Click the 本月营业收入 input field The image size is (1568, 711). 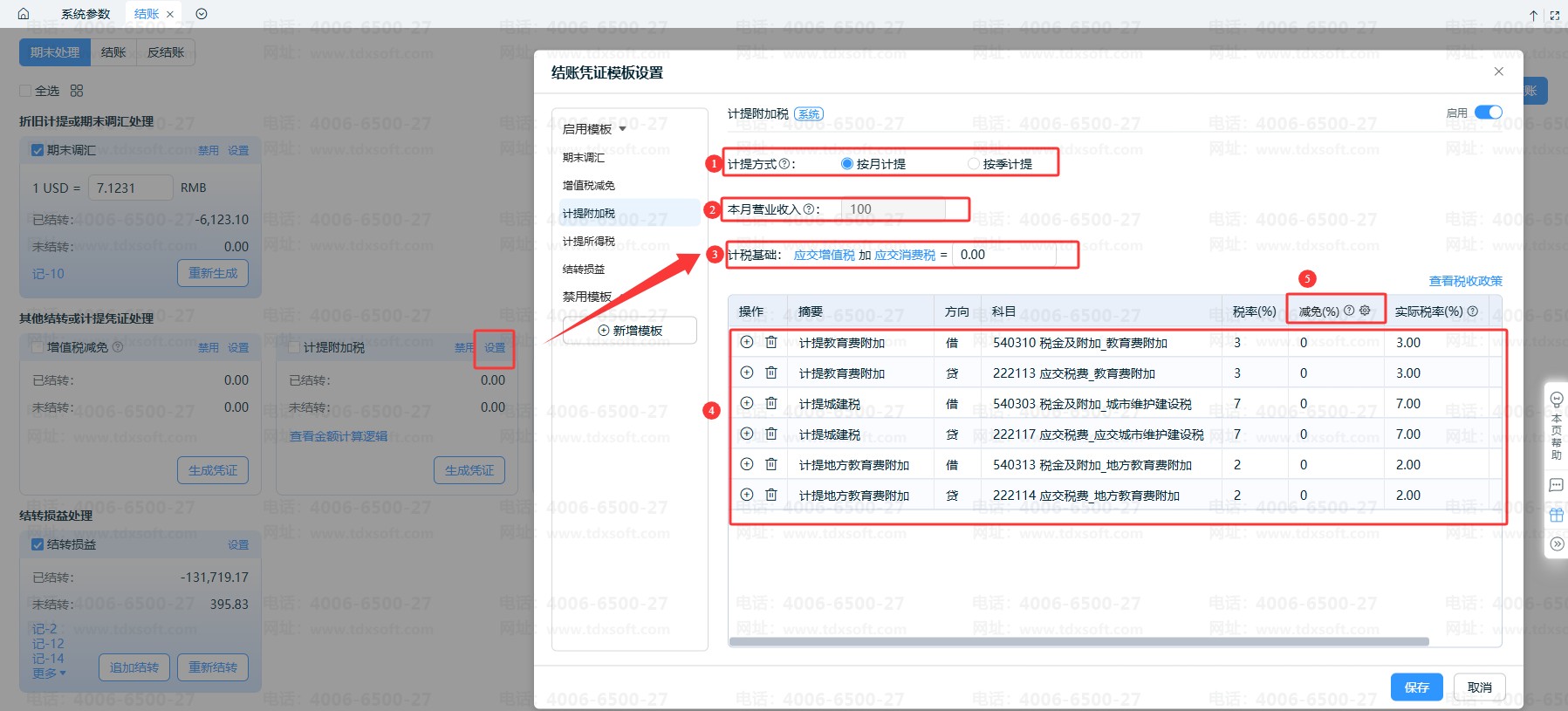(894, 209)
